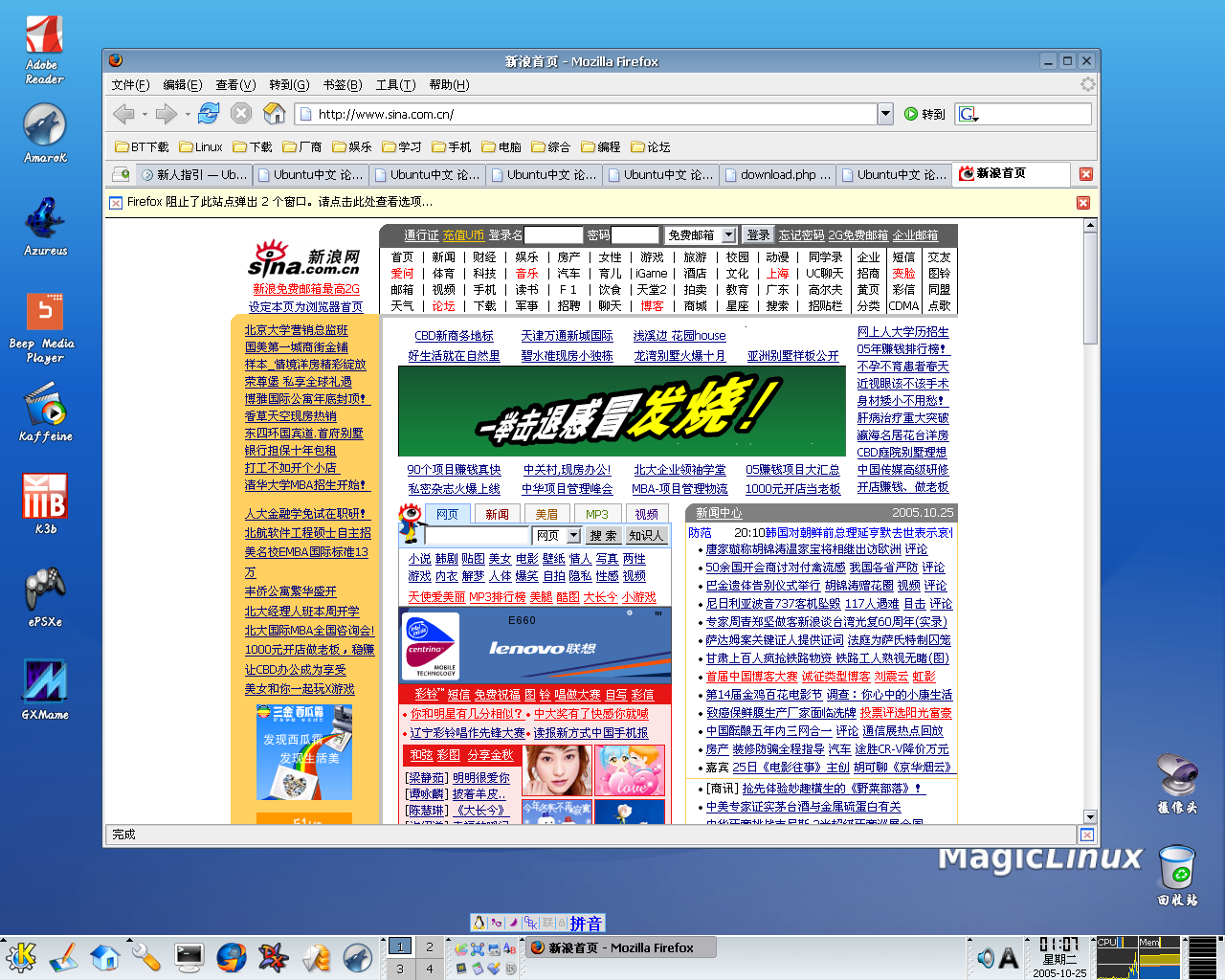
Task: Open the K3b desktop icon
Action: (45, 503)
